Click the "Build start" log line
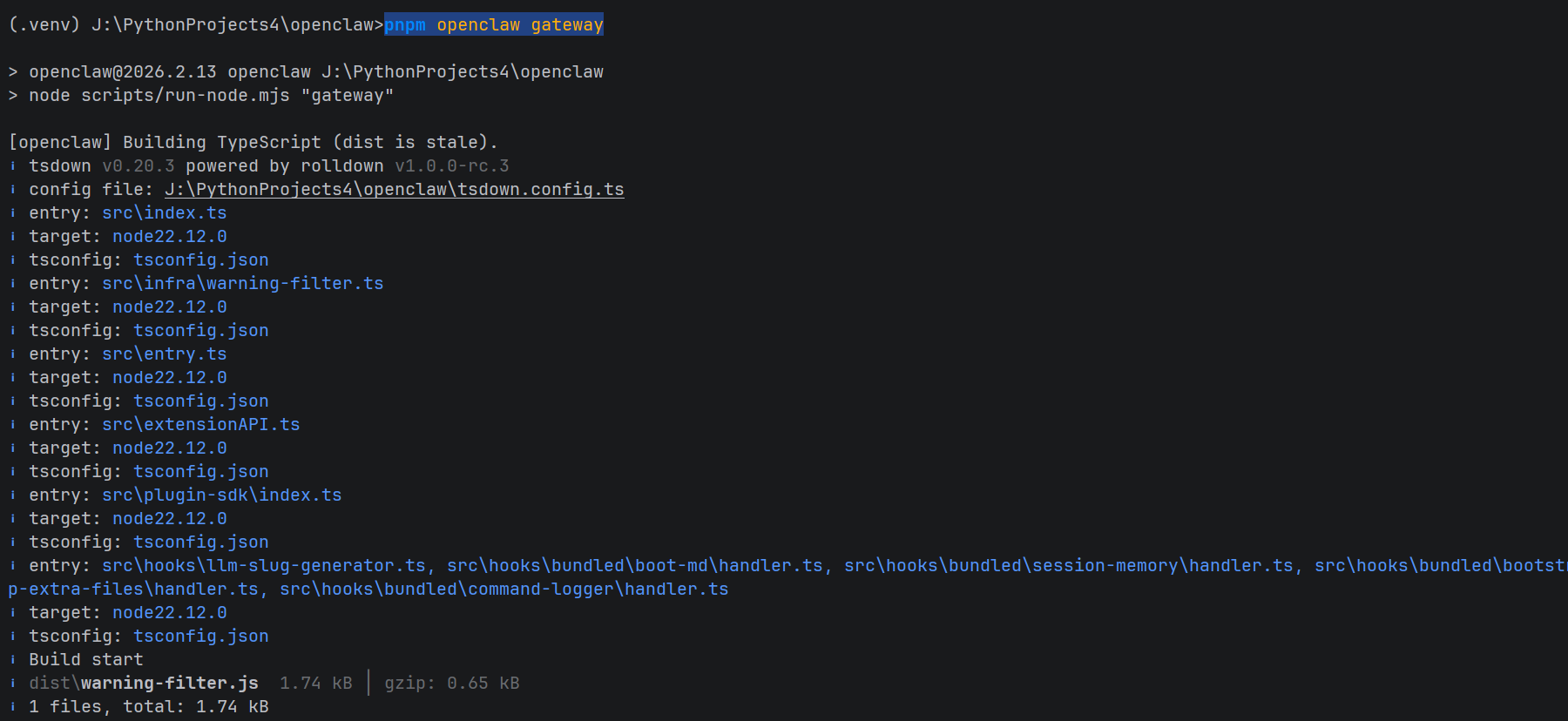This screenshot has height=721, width=1568. pyautogui.click(x=85, y=660)
